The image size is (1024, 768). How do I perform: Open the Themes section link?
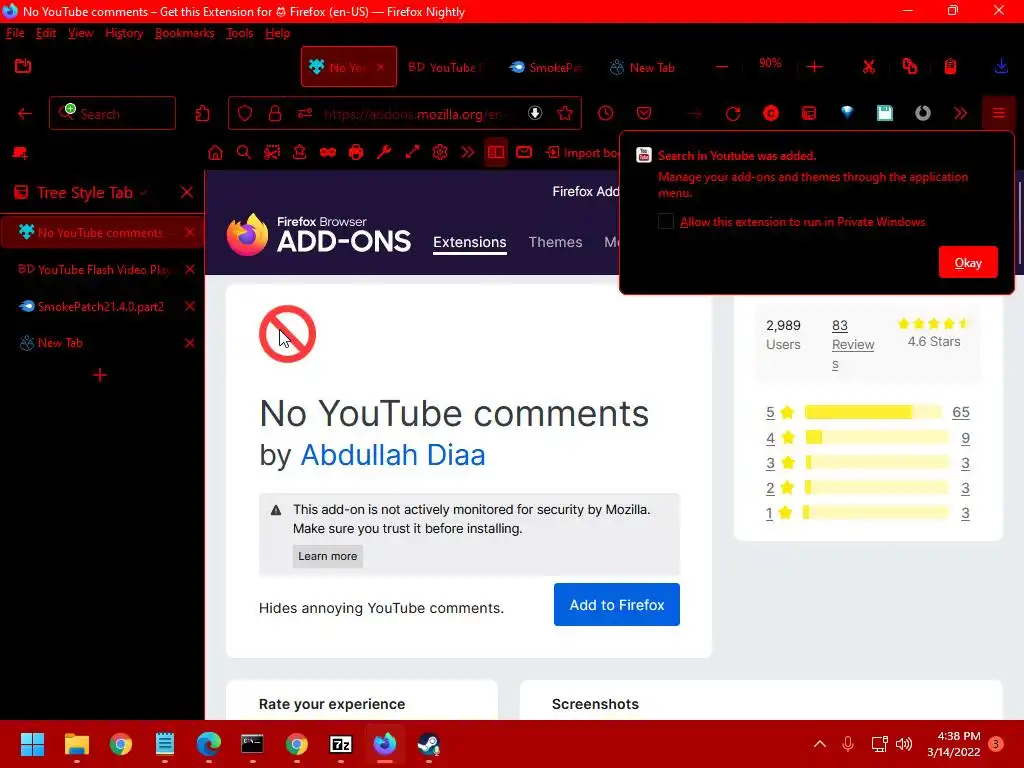[x=555, y=242]
